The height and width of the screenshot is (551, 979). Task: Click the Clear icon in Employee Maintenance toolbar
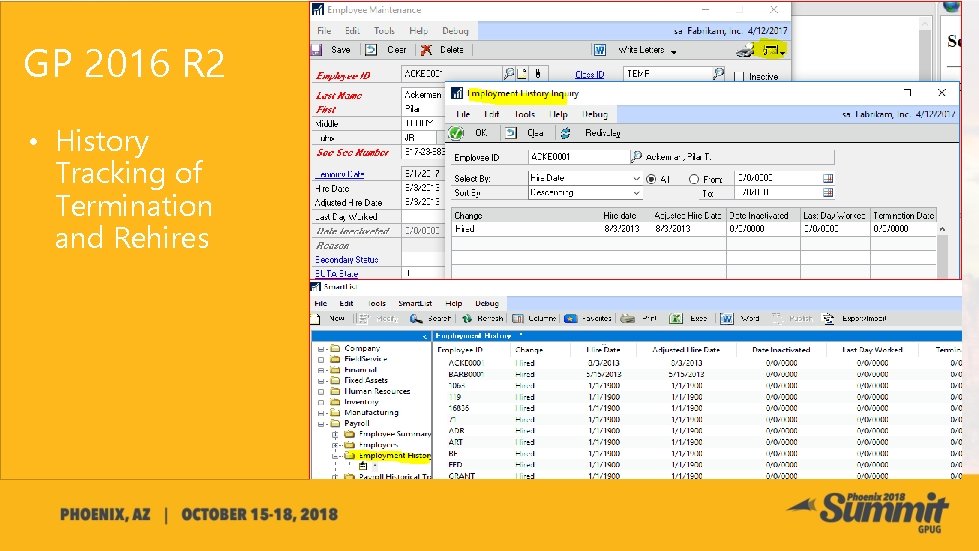pos(371,50)
